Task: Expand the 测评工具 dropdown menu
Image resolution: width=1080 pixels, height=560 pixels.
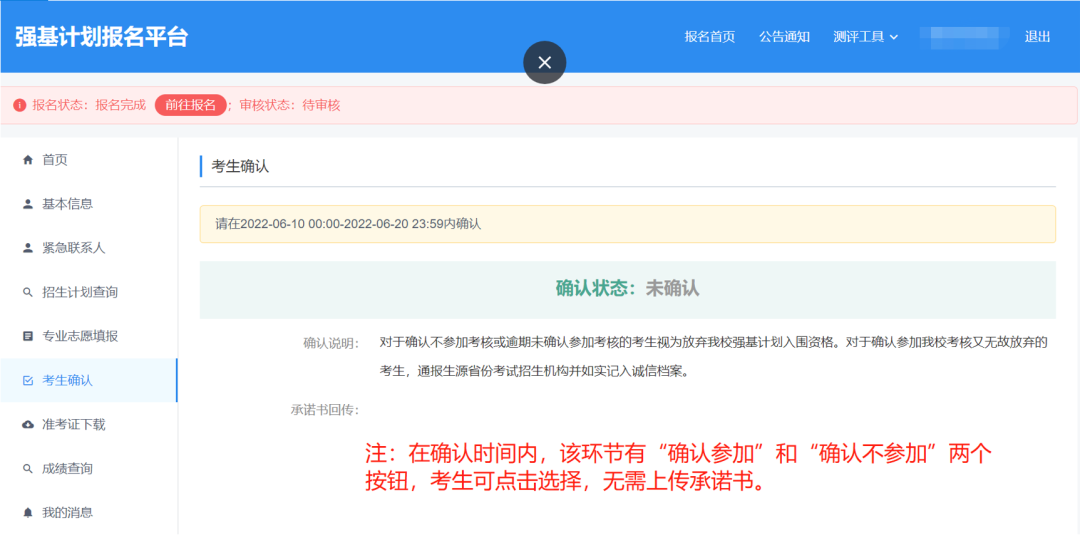Action: pyautogui.click(x=858, y=37)
